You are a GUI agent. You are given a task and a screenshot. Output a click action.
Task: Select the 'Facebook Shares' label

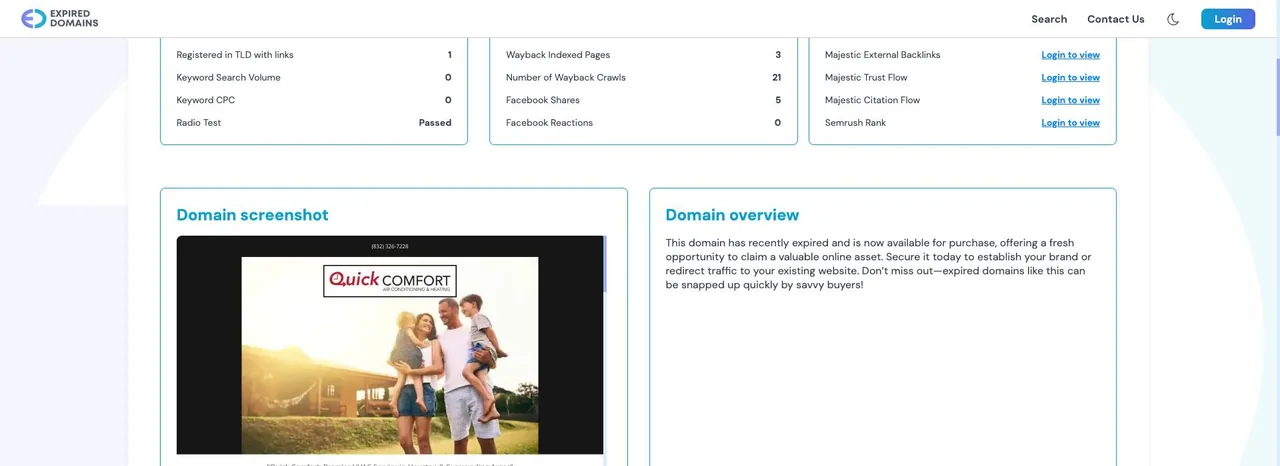point(542,100)
